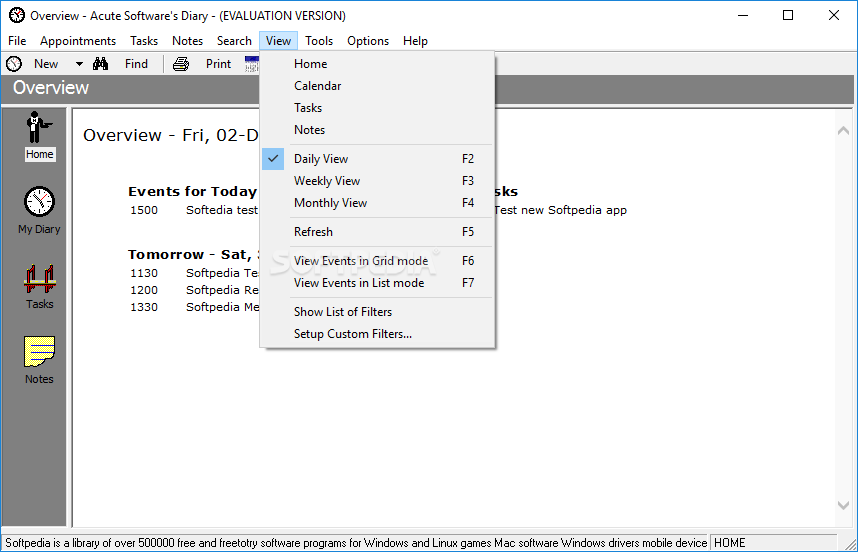Click the New clock icon in toolbar
This screenshot has height=552, width=858.
tap(14, 64)
